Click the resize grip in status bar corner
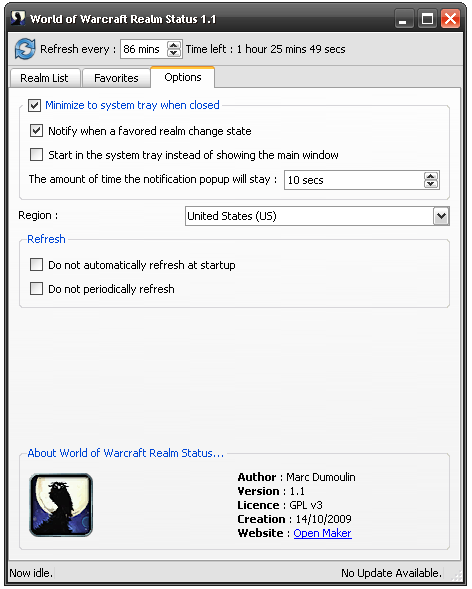This screenshot has width=472, height=589. coord(456,575)
